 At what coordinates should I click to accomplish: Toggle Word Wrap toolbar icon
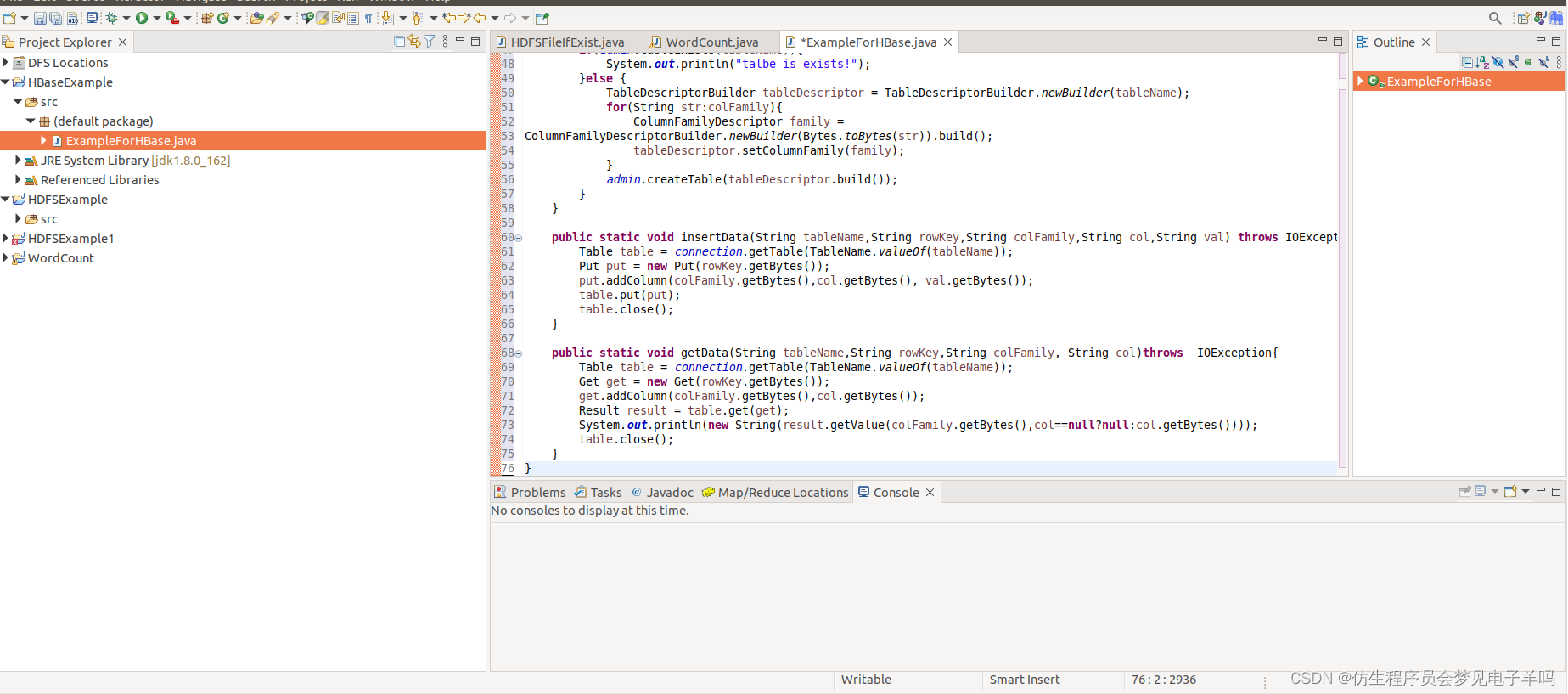click(338, 18)
